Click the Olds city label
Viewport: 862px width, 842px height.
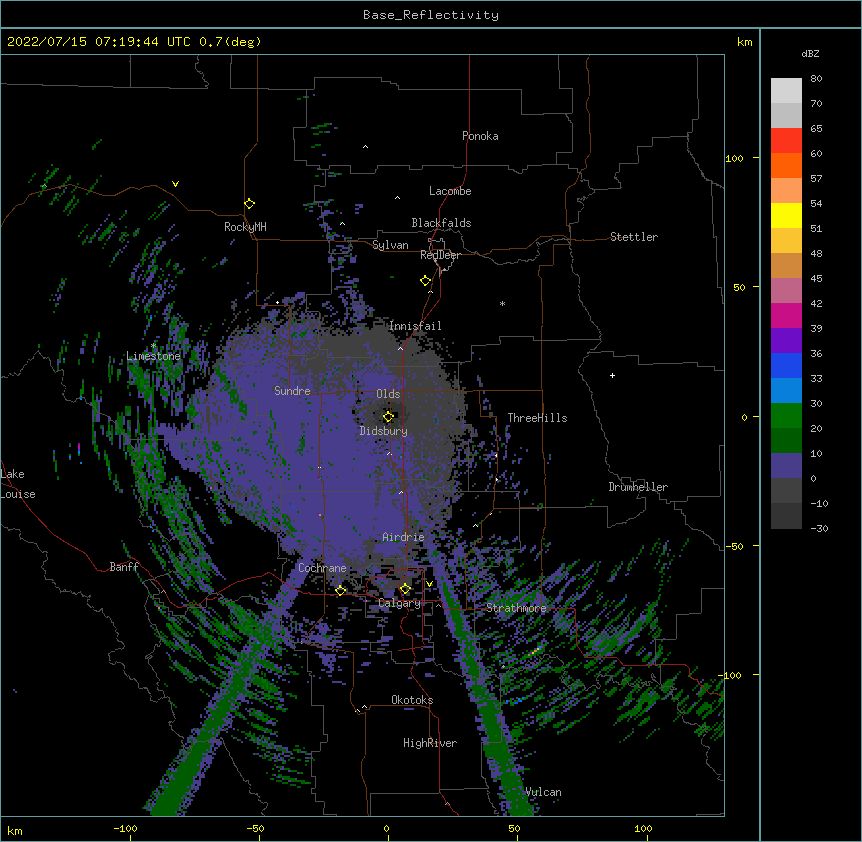388,394
